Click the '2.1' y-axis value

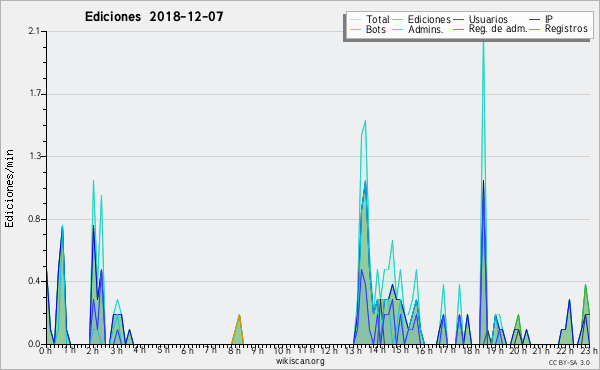tap(34, 31)
